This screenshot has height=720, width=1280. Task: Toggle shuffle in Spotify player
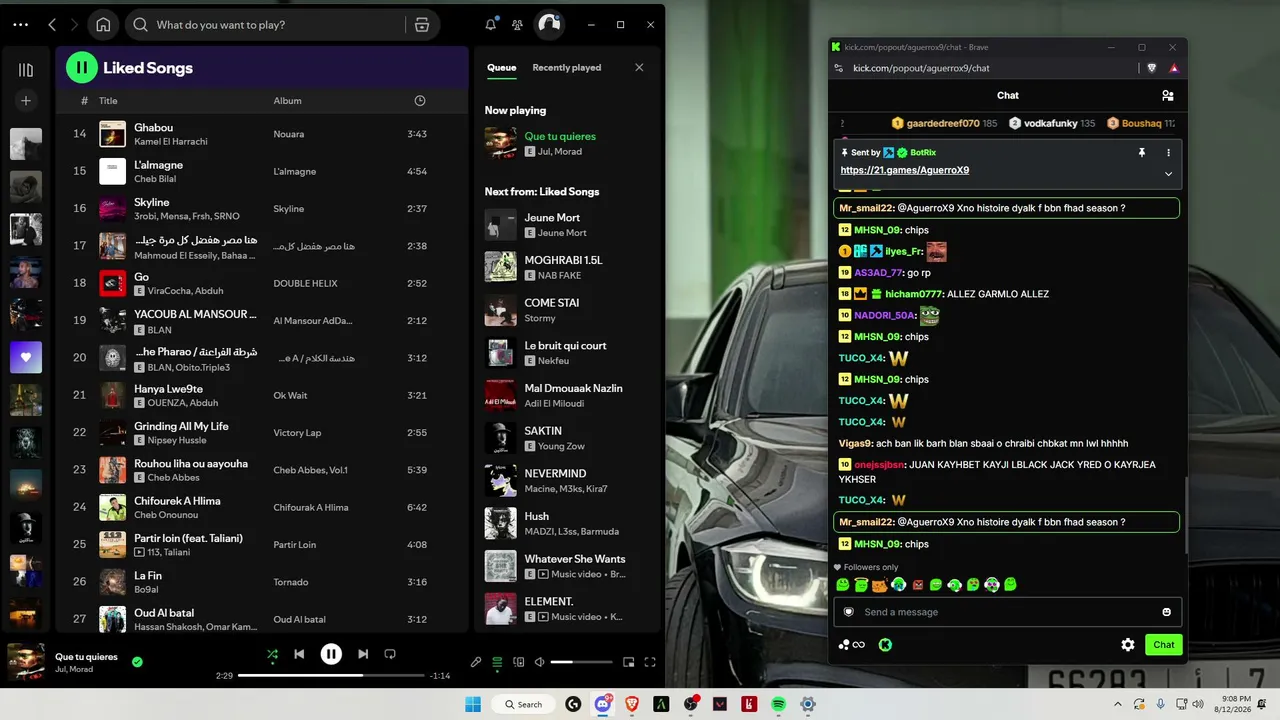[x=272, y=654]
